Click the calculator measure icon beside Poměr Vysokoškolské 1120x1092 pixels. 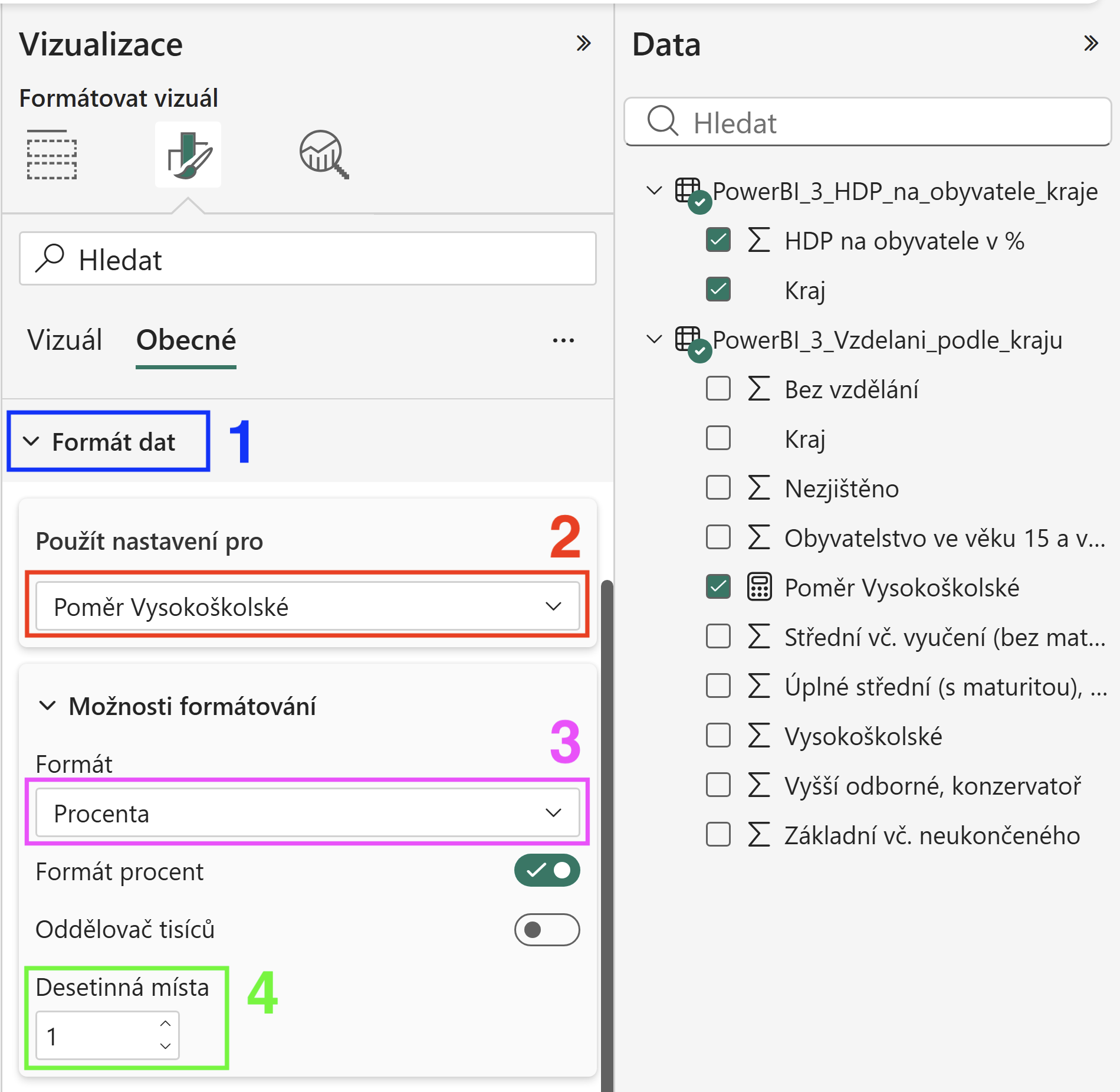click(759, 587)
